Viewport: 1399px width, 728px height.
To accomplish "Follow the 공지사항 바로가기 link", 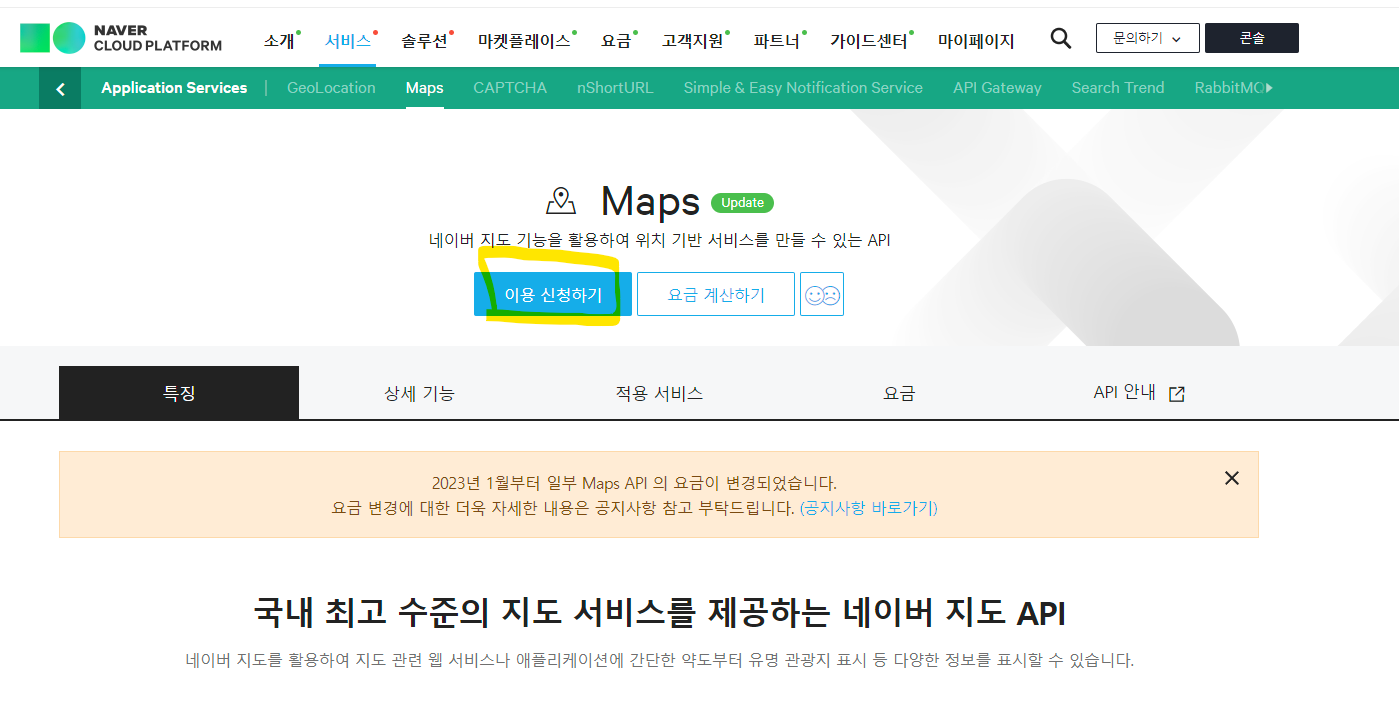I will (x=869, y=508).
